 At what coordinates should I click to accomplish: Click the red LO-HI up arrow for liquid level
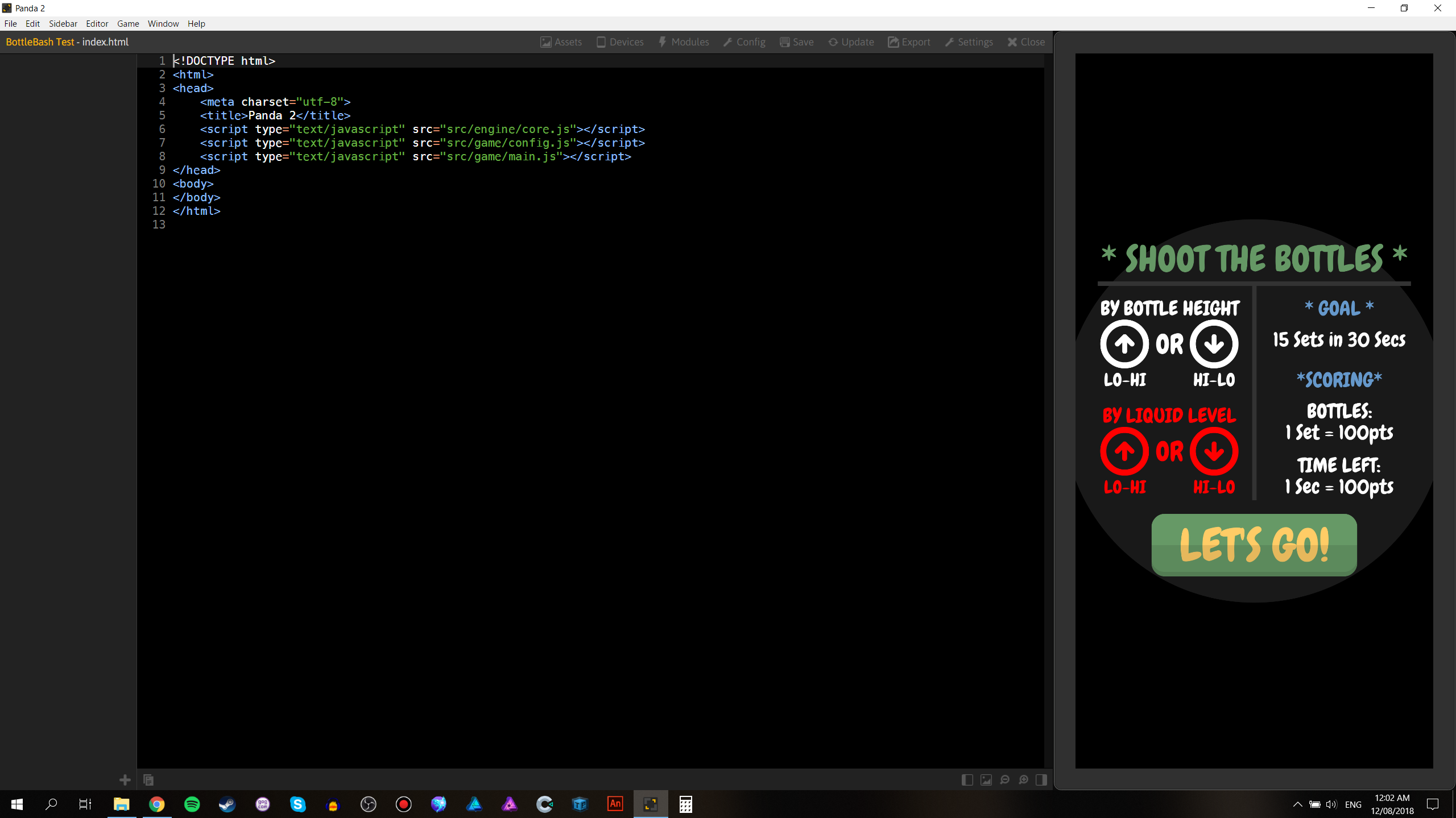coord(1124,451)
